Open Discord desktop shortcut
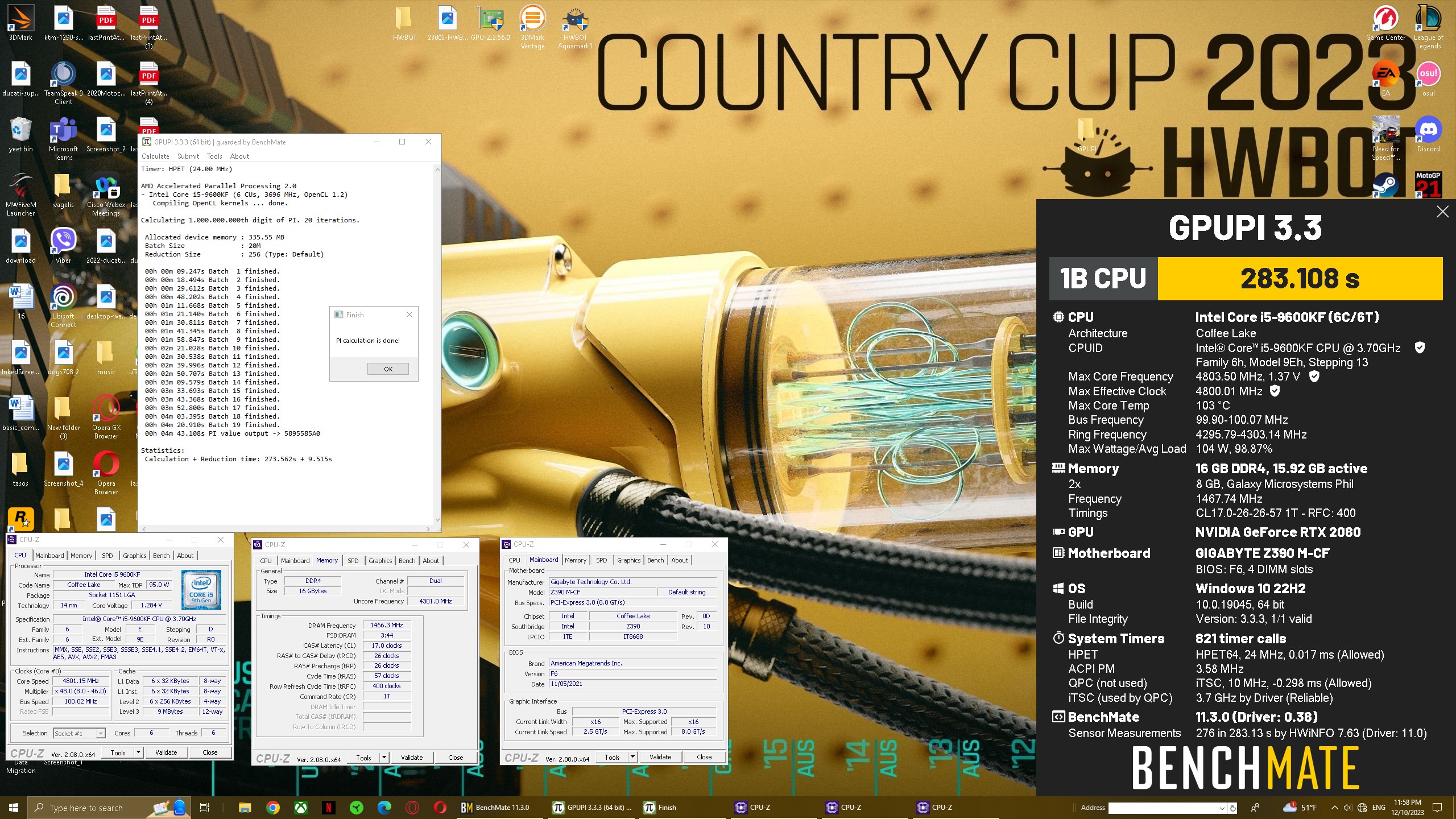1456x819 pixels. click(1428, 134)
